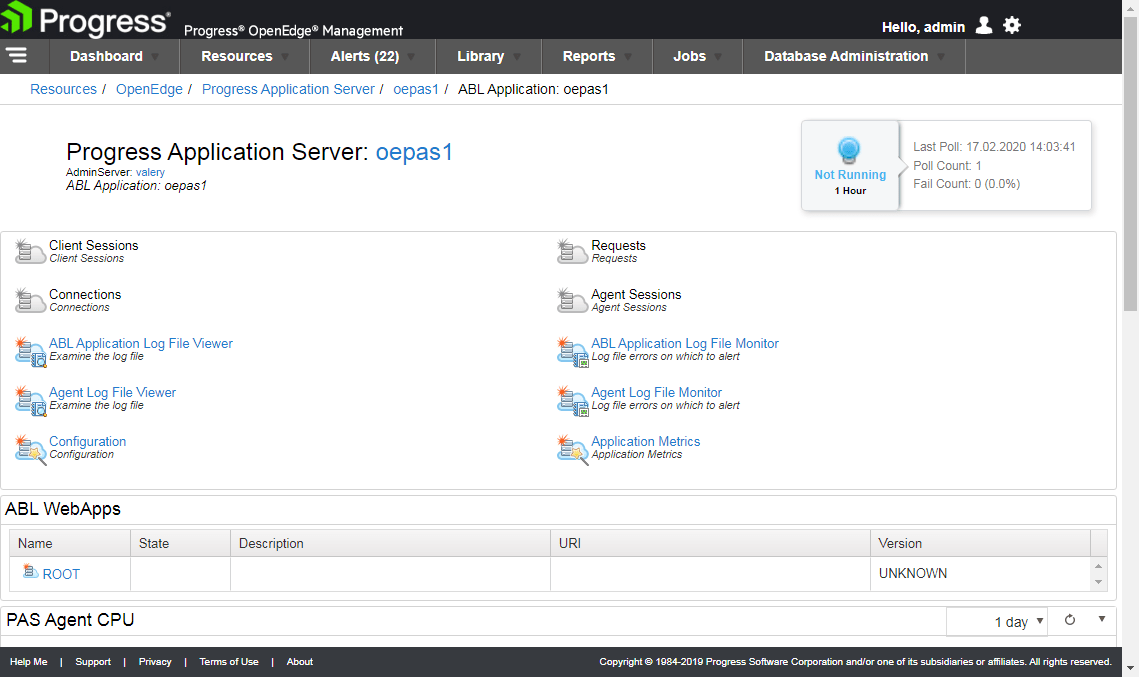Expand the Reports dropdown arrow
The image size is (1139, 677).
point(628,57)
